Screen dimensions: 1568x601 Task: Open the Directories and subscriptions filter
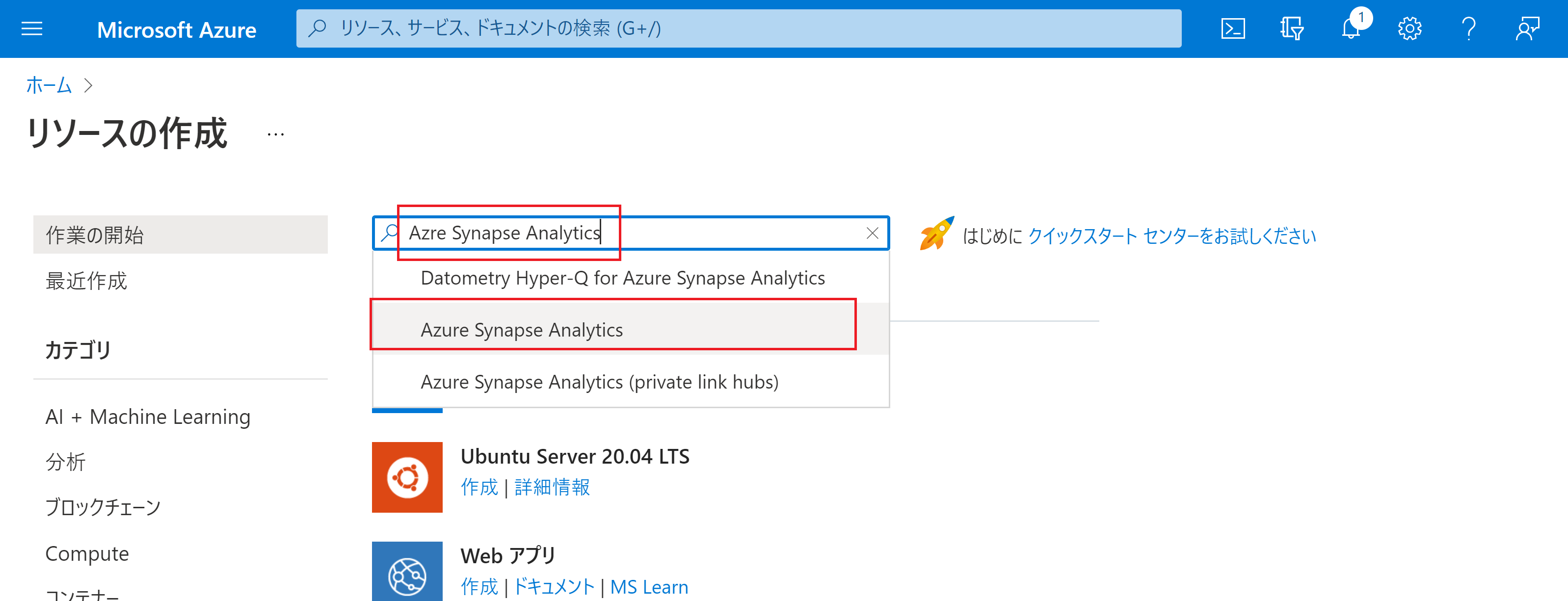tap(1291, 28)
